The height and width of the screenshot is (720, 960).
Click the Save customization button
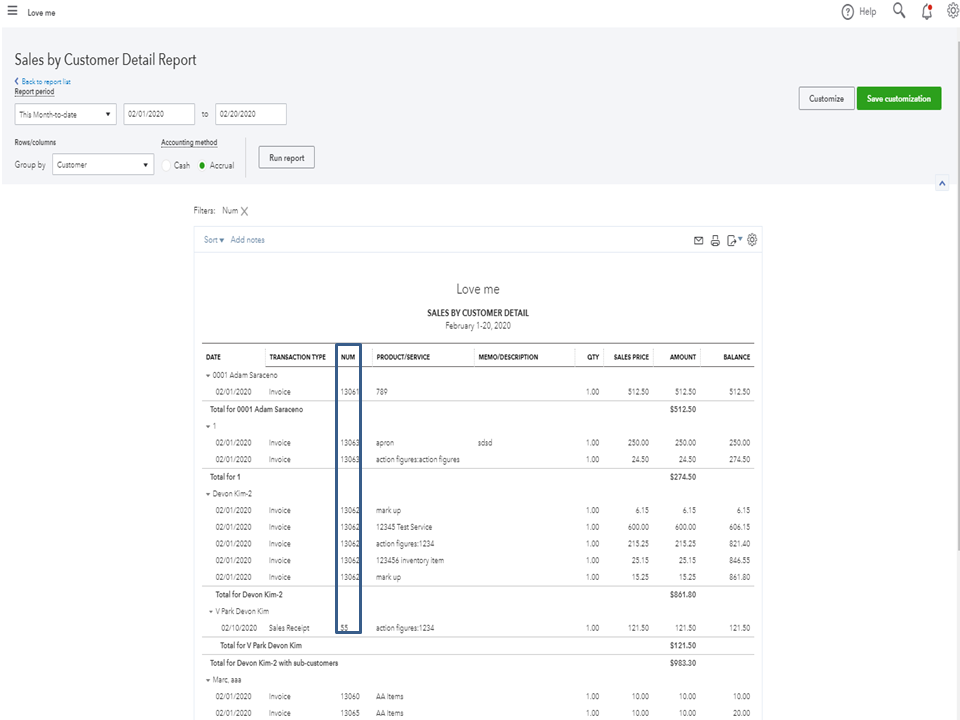898,98
